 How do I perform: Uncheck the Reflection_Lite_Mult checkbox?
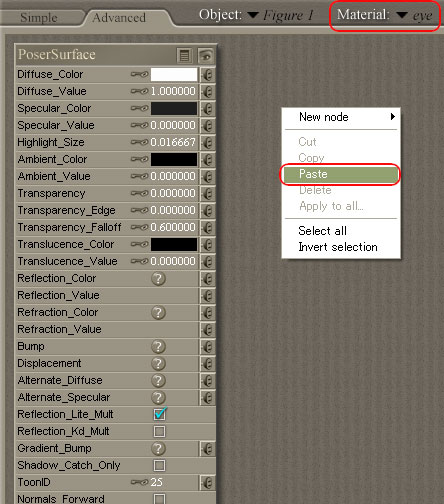(x=160, y=414)
